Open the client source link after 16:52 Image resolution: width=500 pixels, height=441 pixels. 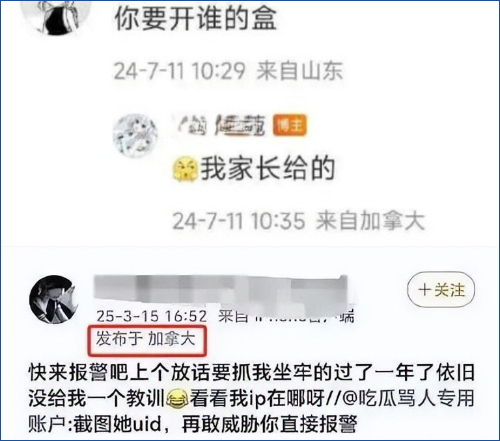pos(286,316)
